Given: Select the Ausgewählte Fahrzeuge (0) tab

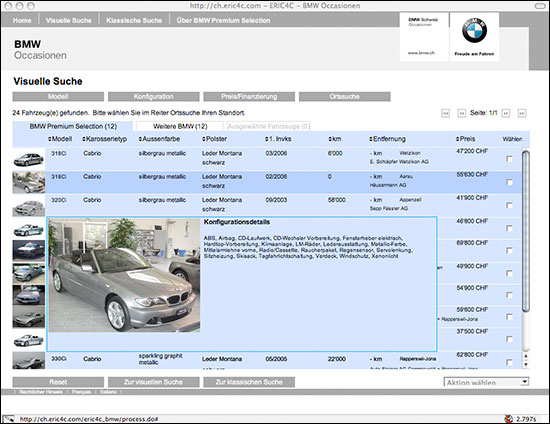Looking at the screenshot, I should point(269,126).
